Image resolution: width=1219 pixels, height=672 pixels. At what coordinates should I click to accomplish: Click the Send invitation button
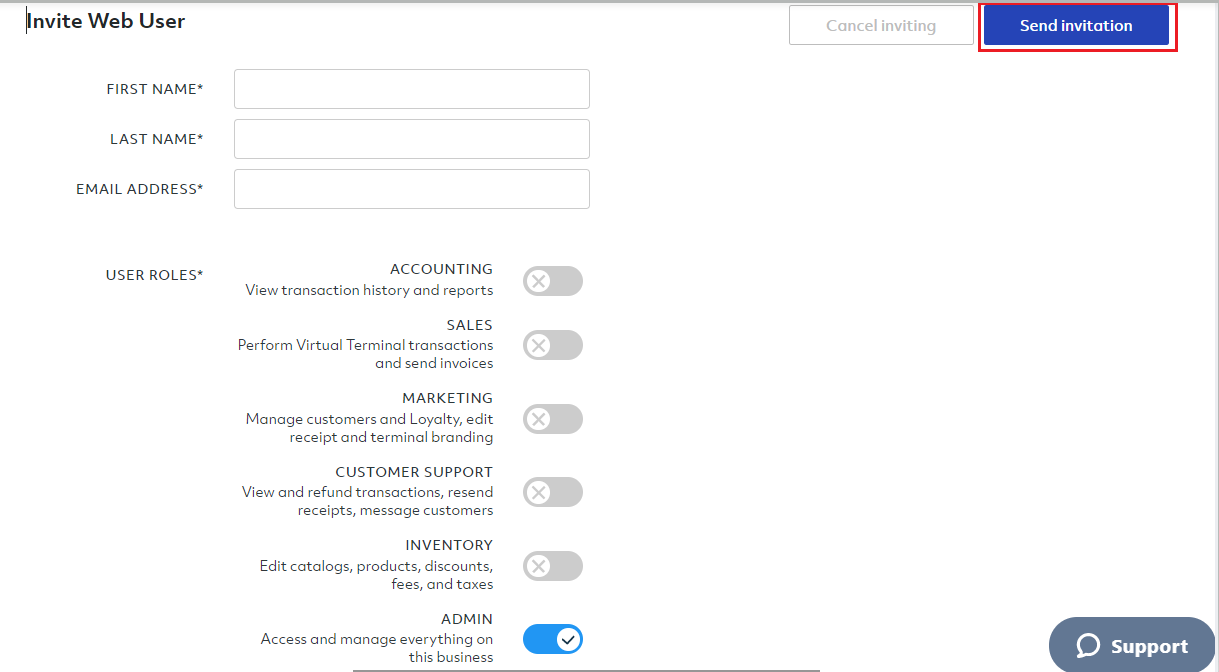click(1076, 26)
